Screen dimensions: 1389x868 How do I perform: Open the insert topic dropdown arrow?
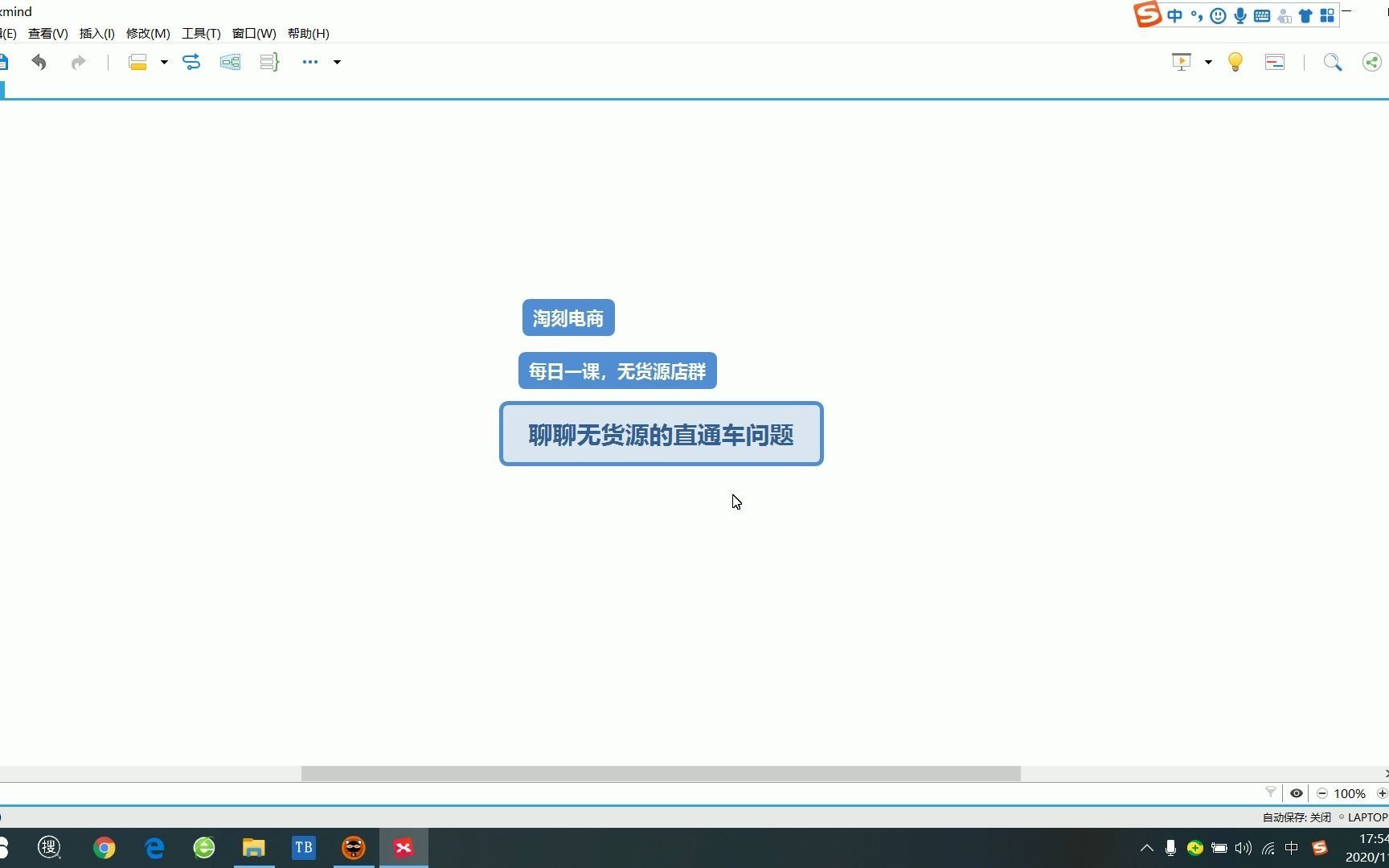point(164,62)
